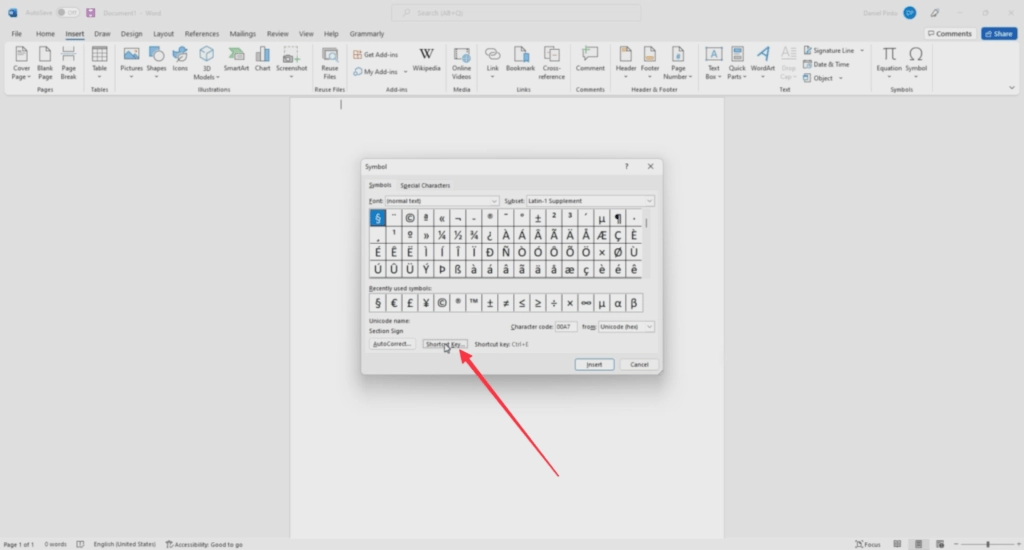Add a Bookmark

click(x=520, y=60)
